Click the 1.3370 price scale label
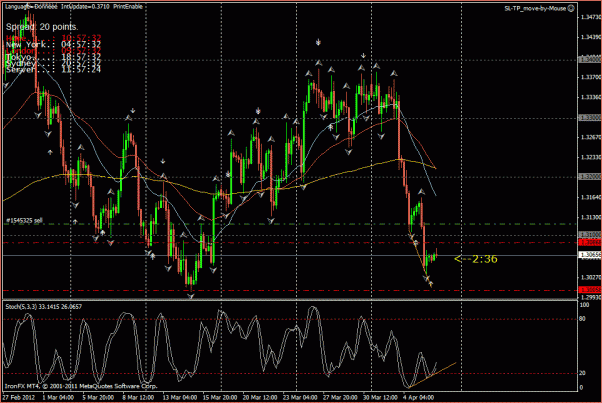This screenshot has width=602, height=403. [591, 77]
